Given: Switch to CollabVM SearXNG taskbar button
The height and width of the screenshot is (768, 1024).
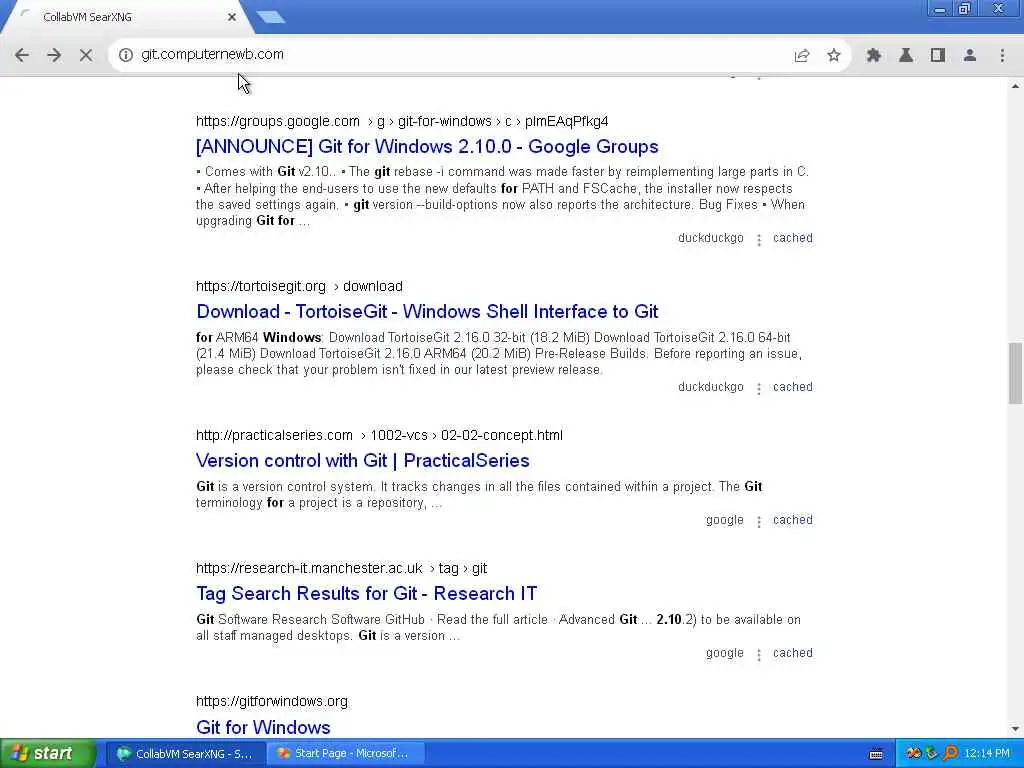Looking at the screenshot, I should coord(185,754).
